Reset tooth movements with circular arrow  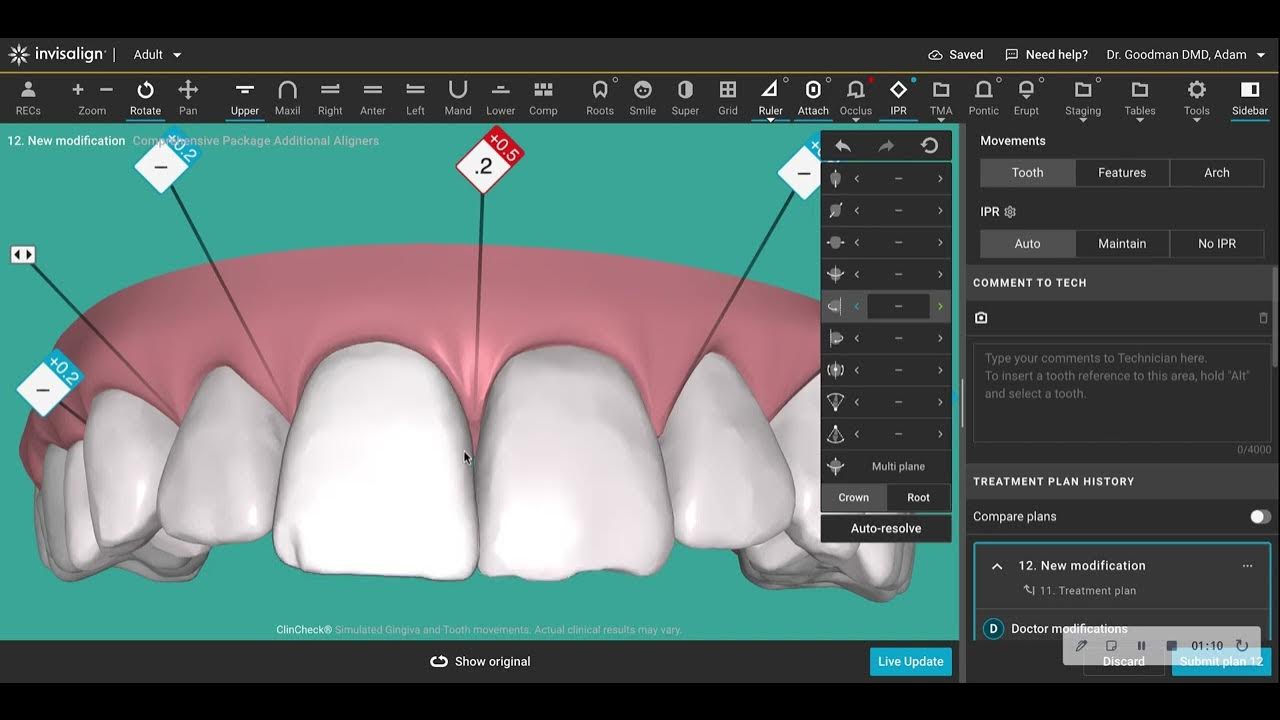929,146
